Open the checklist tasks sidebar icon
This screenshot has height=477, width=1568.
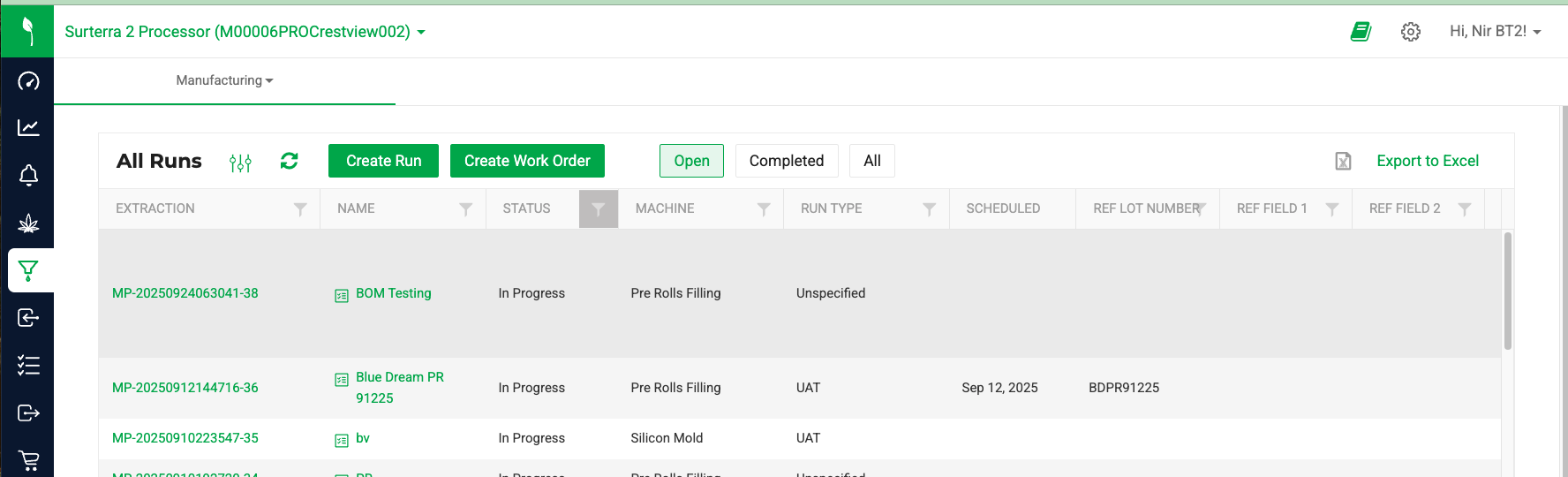(x=28, y=365)
